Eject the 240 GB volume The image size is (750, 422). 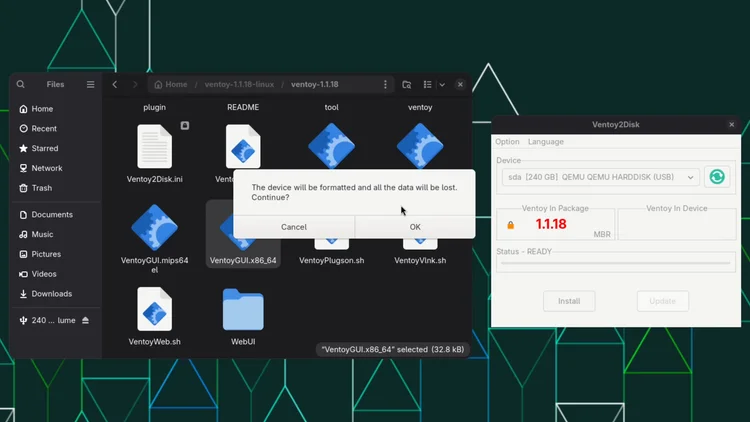pos(86,320)
